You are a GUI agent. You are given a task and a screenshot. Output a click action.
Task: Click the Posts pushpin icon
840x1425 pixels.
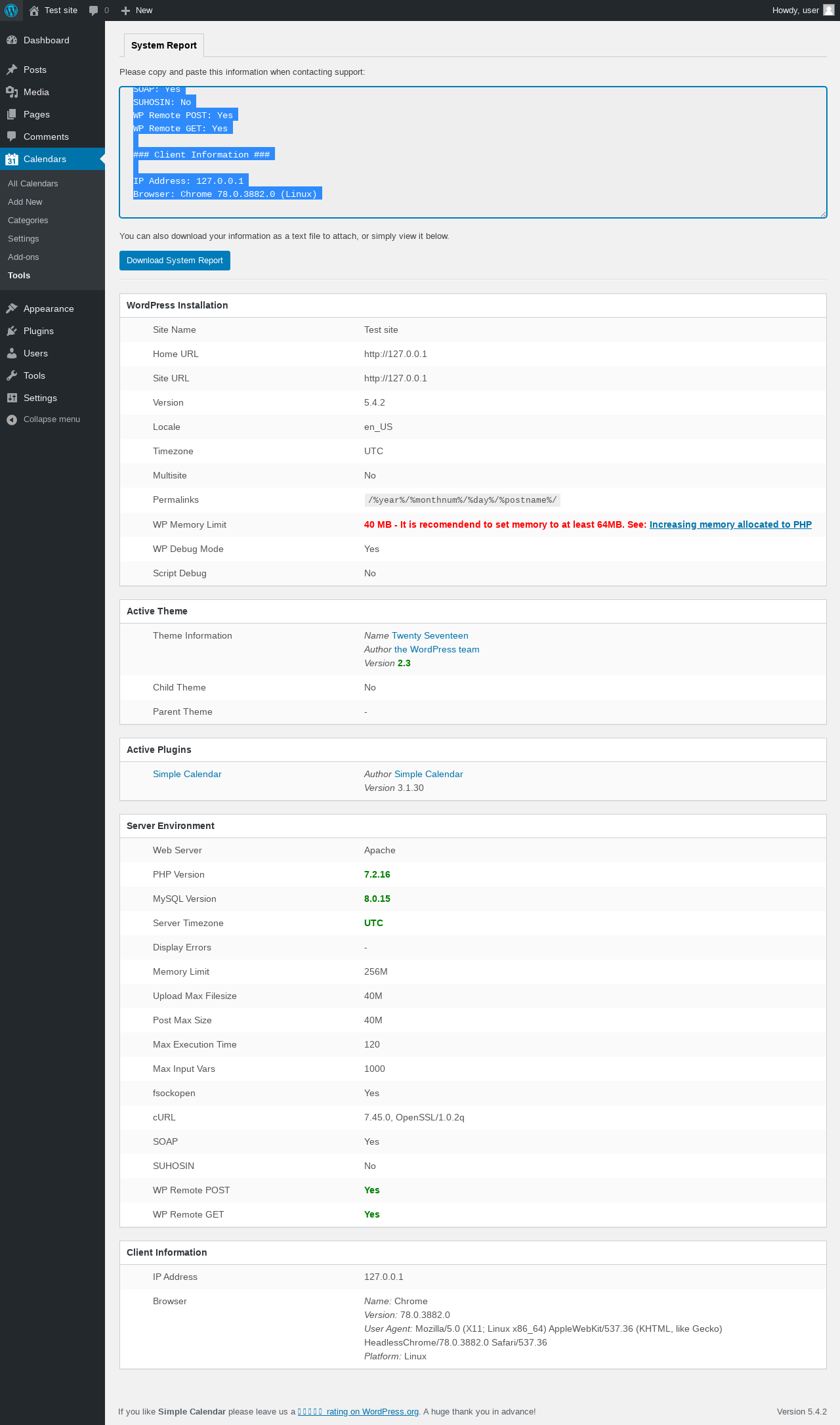click(12, 70)
